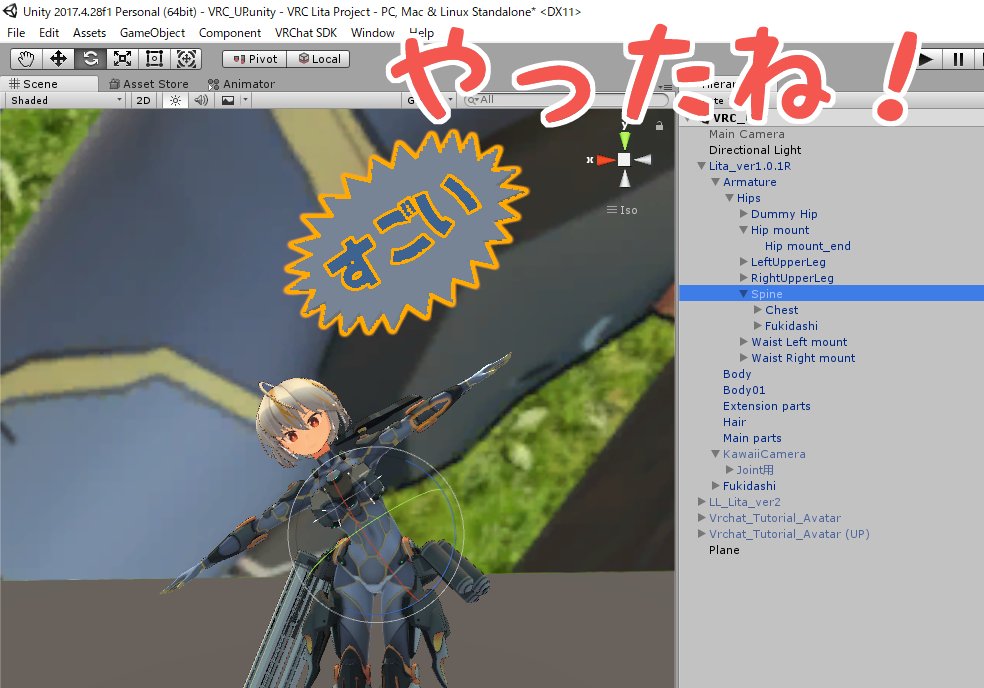Expand Vrchat_Tutorial_Avatar object
The image size is (984, 688).
[x=702, y=518]
